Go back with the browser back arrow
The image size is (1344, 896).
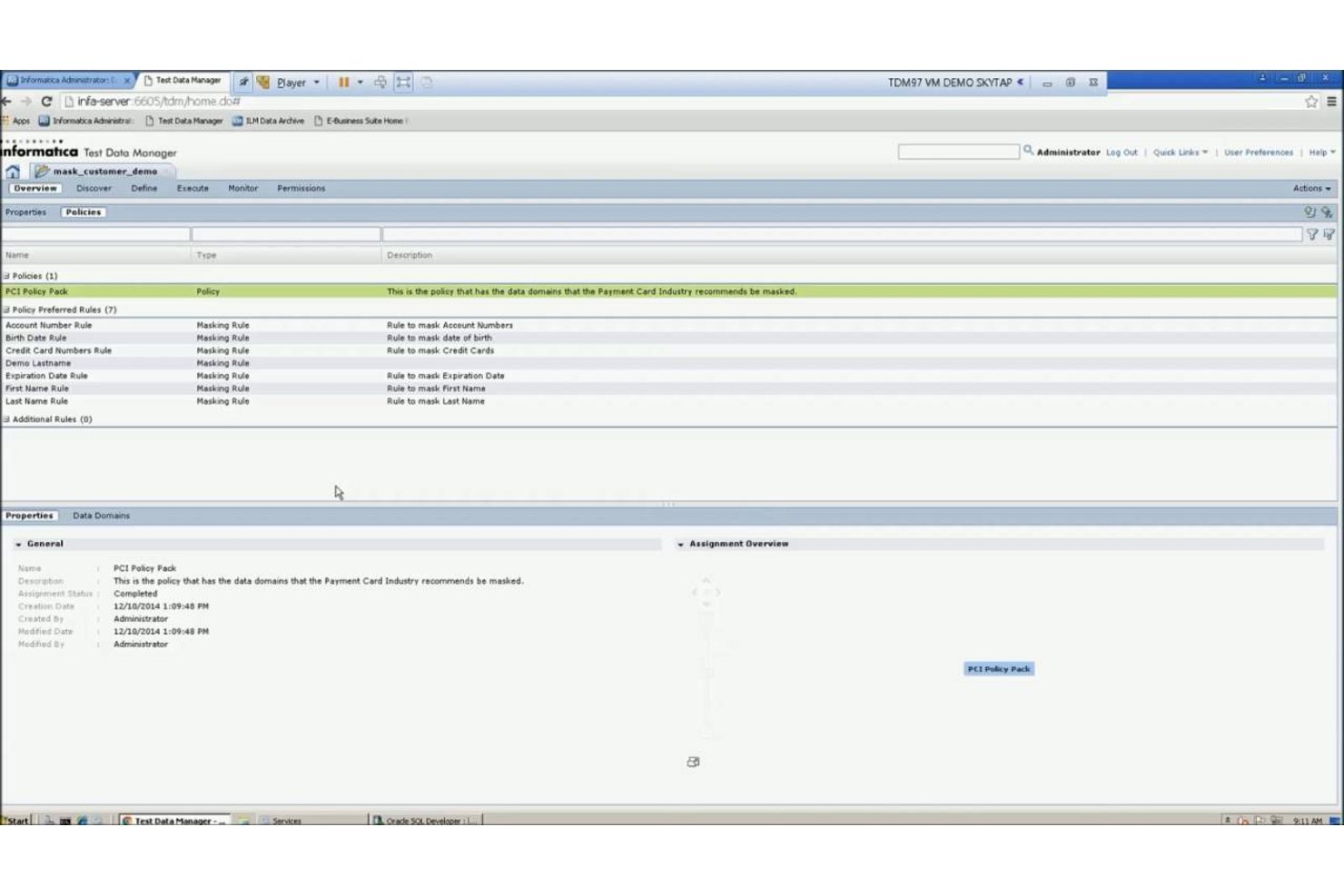point(7,102)
